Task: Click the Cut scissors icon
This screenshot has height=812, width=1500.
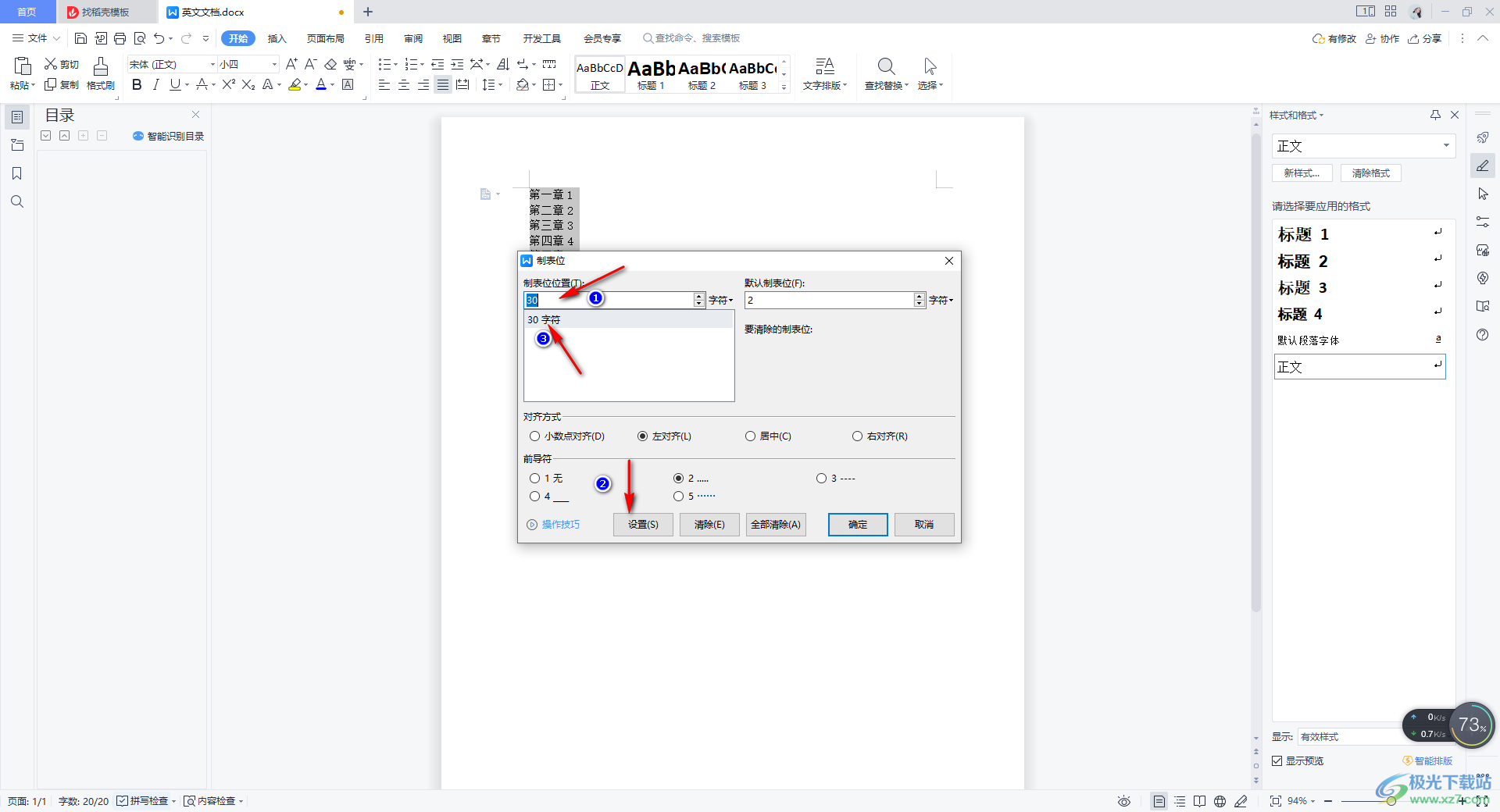Action: click(x=51, y=64)
